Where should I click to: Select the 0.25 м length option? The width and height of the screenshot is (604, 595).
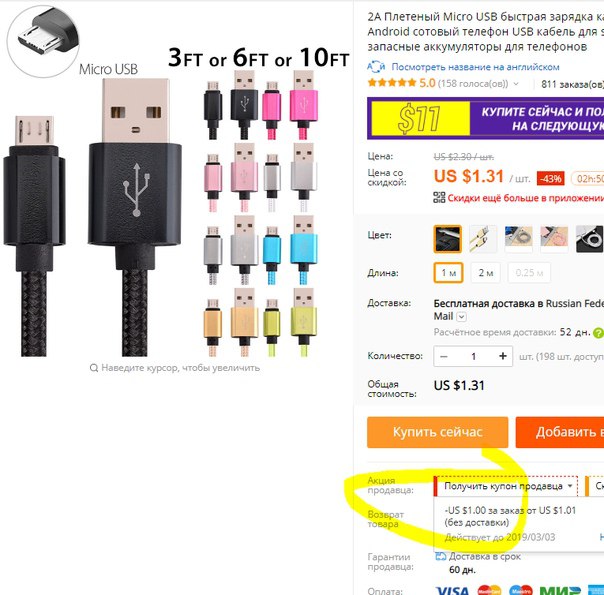pos(529,273)
